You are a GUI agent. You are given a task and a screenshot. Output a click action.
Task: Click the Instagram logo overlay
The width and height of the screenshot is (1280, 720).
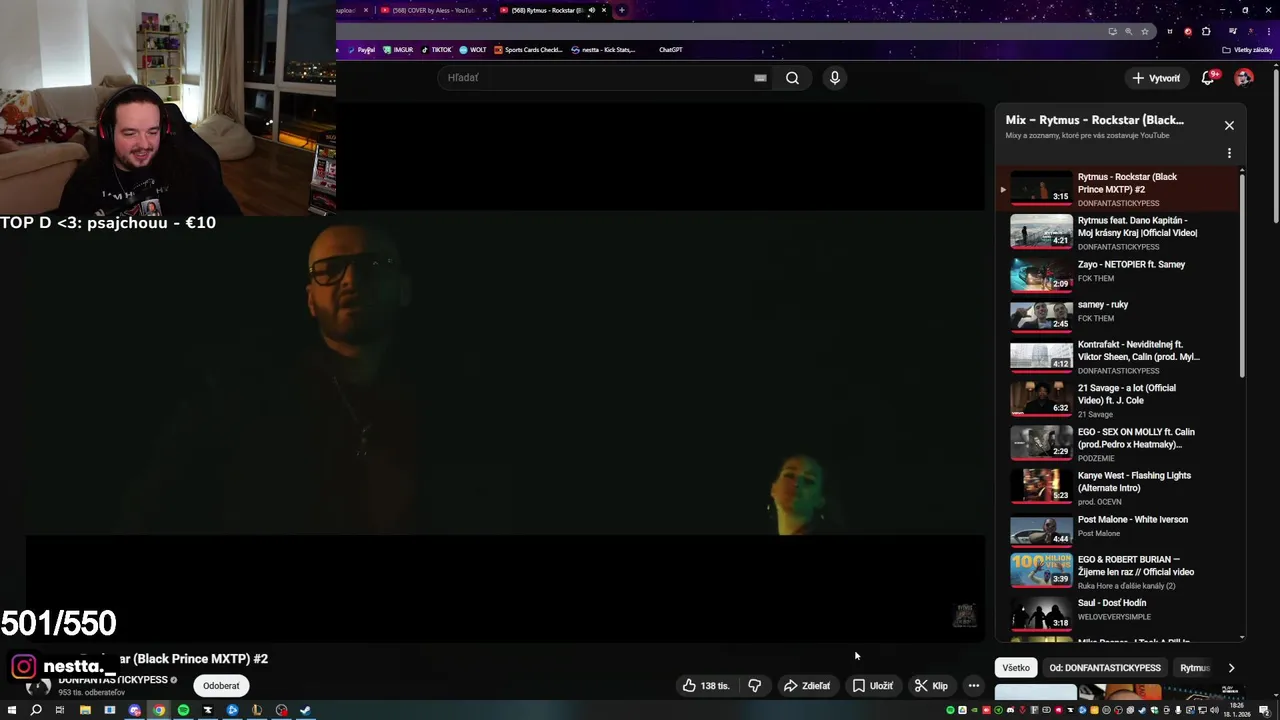click(x=23, y=666)
